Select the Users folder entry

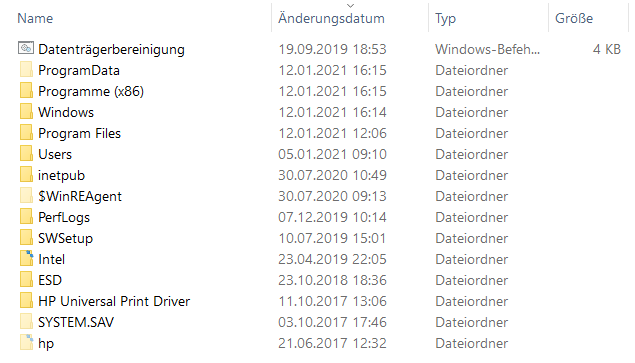[55, 154]
